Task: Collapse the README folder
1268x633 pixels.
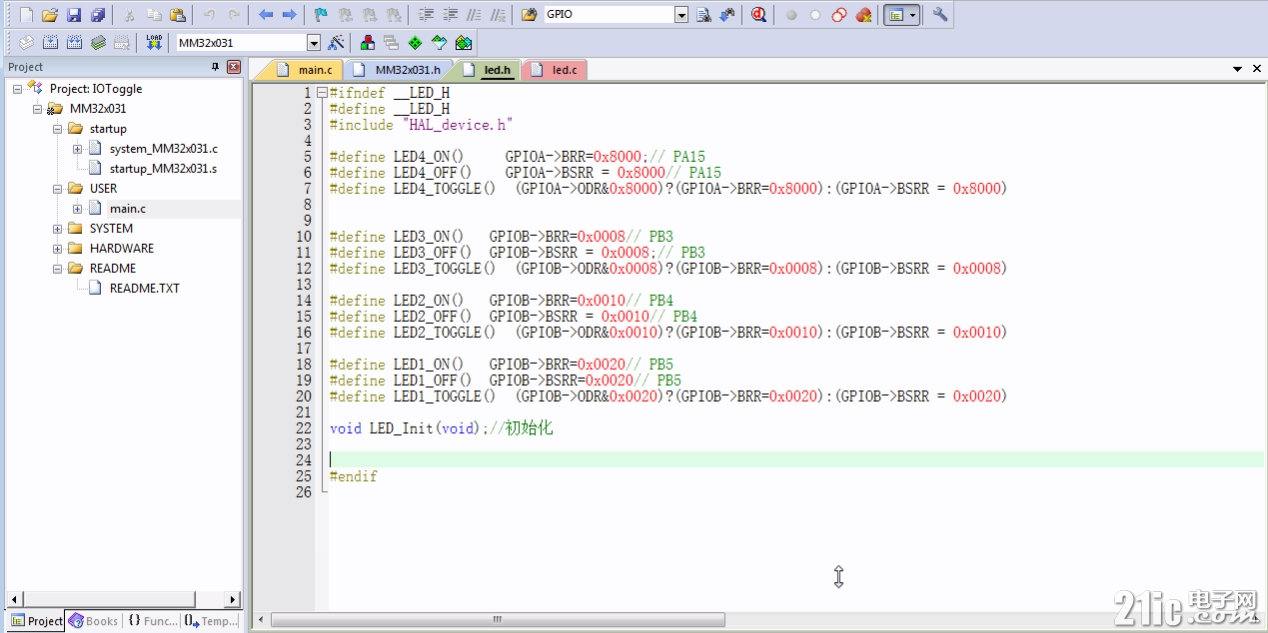Action: pos(57,269)
